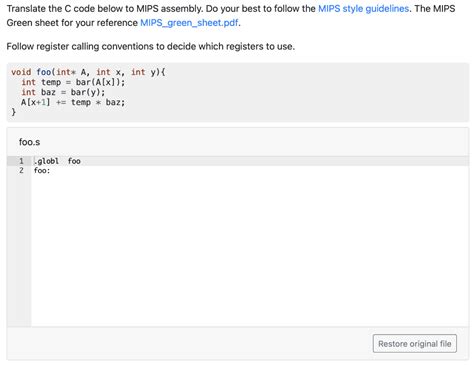Click the 'Follow register calling conventions' sentence
Viewport: 474px width, 365px height.
point(151,46)
